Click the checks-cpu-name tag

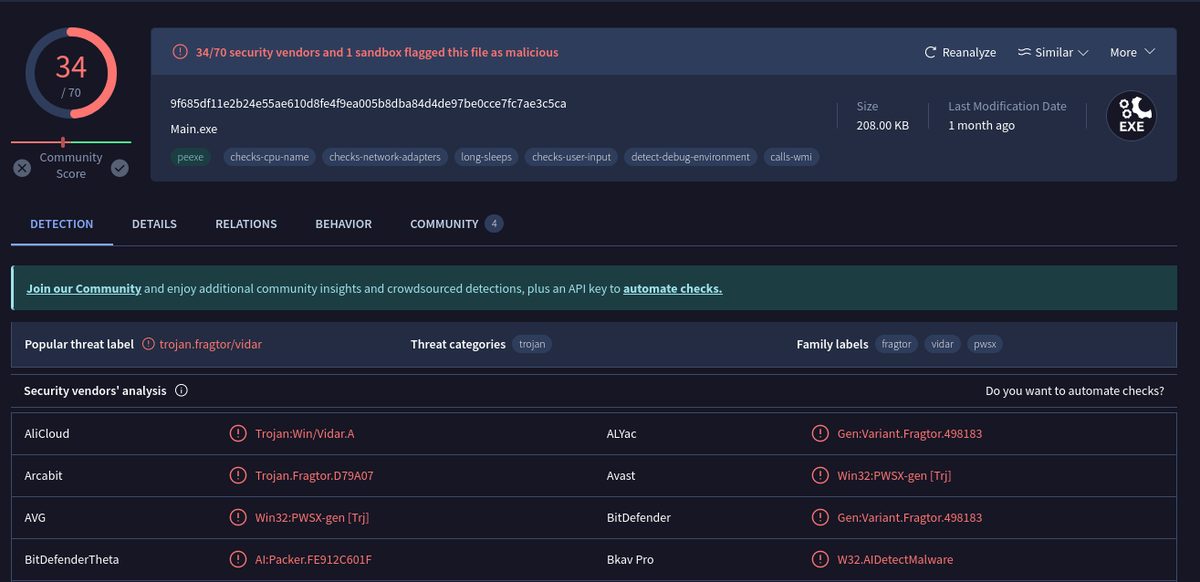(269, 157)
